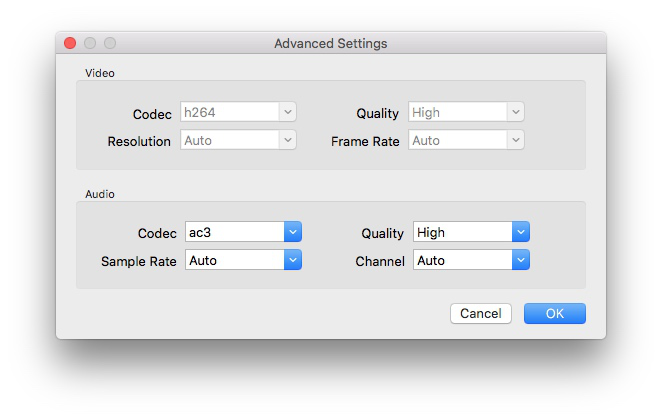Click the grayed-out zoom window button
Viewport: 662px width, 419px height.
110,44
